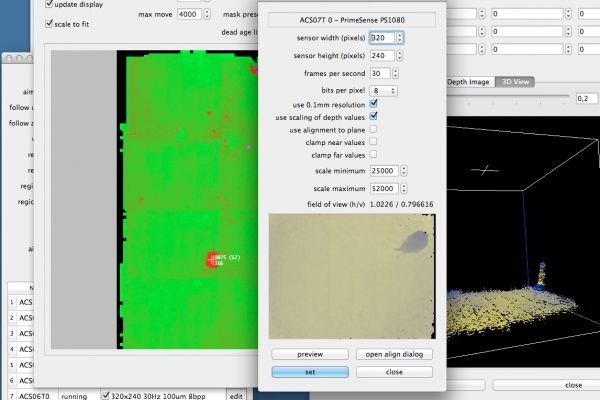Open the bits per pixel dropdown

click(x=383, y=90)
